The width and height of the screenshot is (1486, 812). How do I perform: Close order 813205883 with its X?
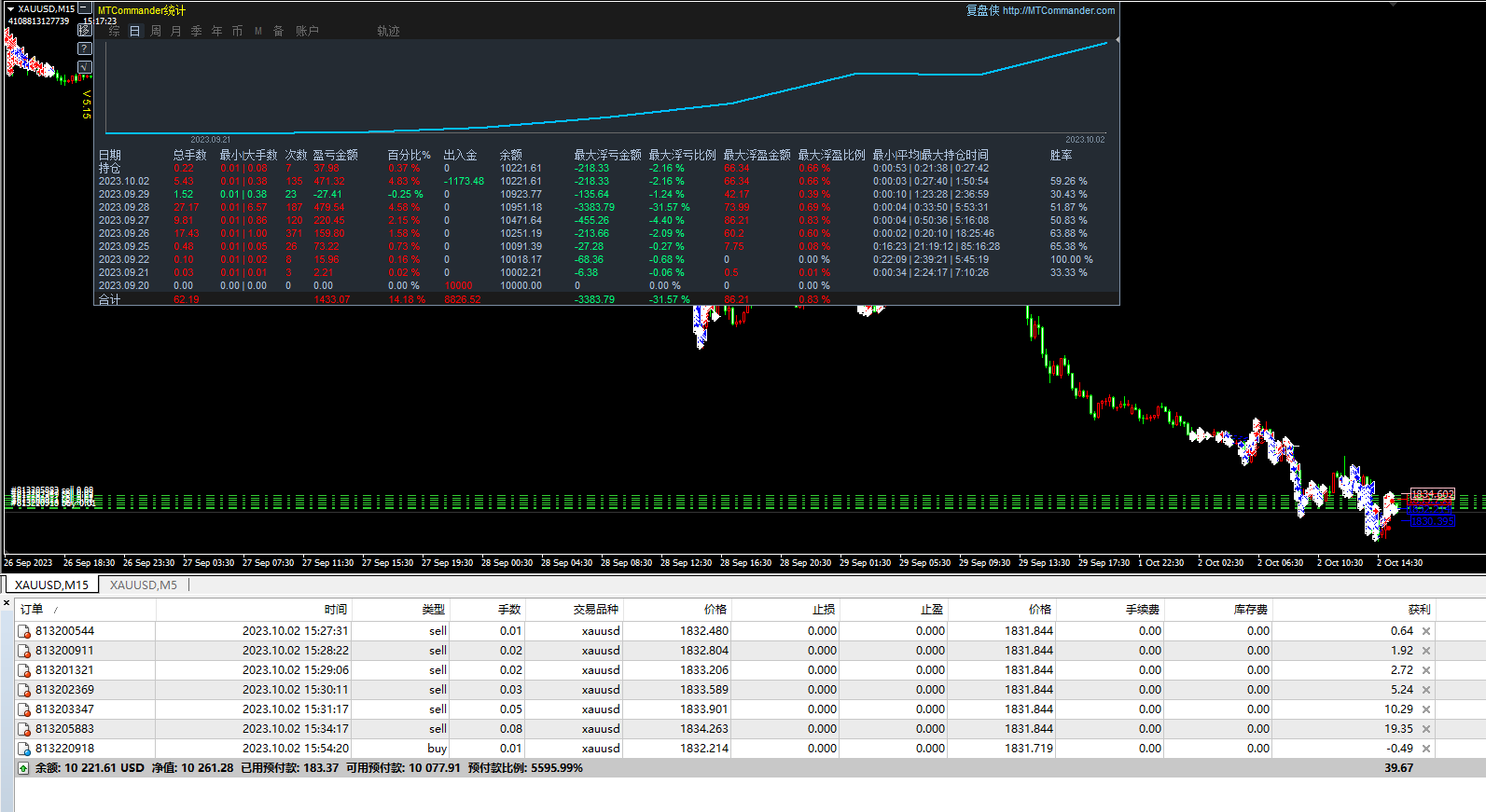[1426, 729]
